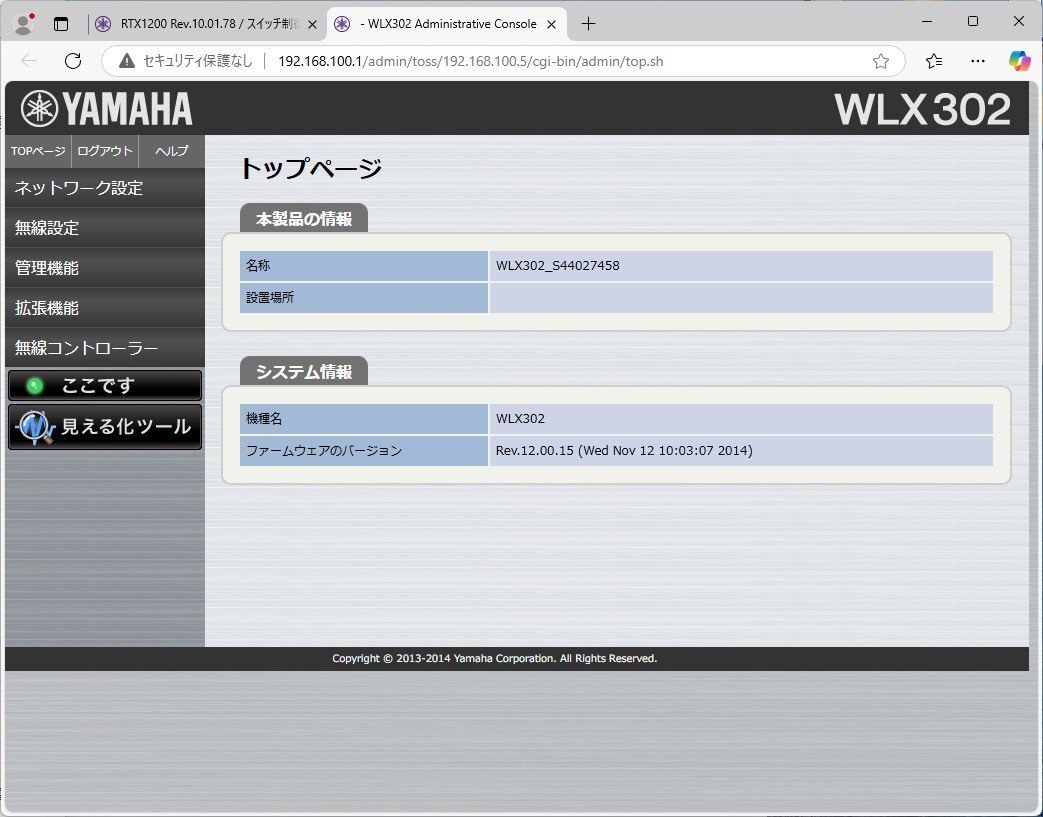
Task: Click WLX302 product logo in header
Action: pos(922,109)
